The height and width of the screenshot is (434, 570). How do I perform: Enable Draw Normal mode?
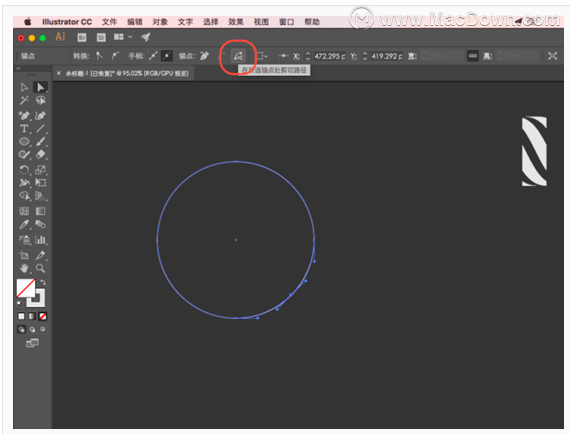point(21,329)
